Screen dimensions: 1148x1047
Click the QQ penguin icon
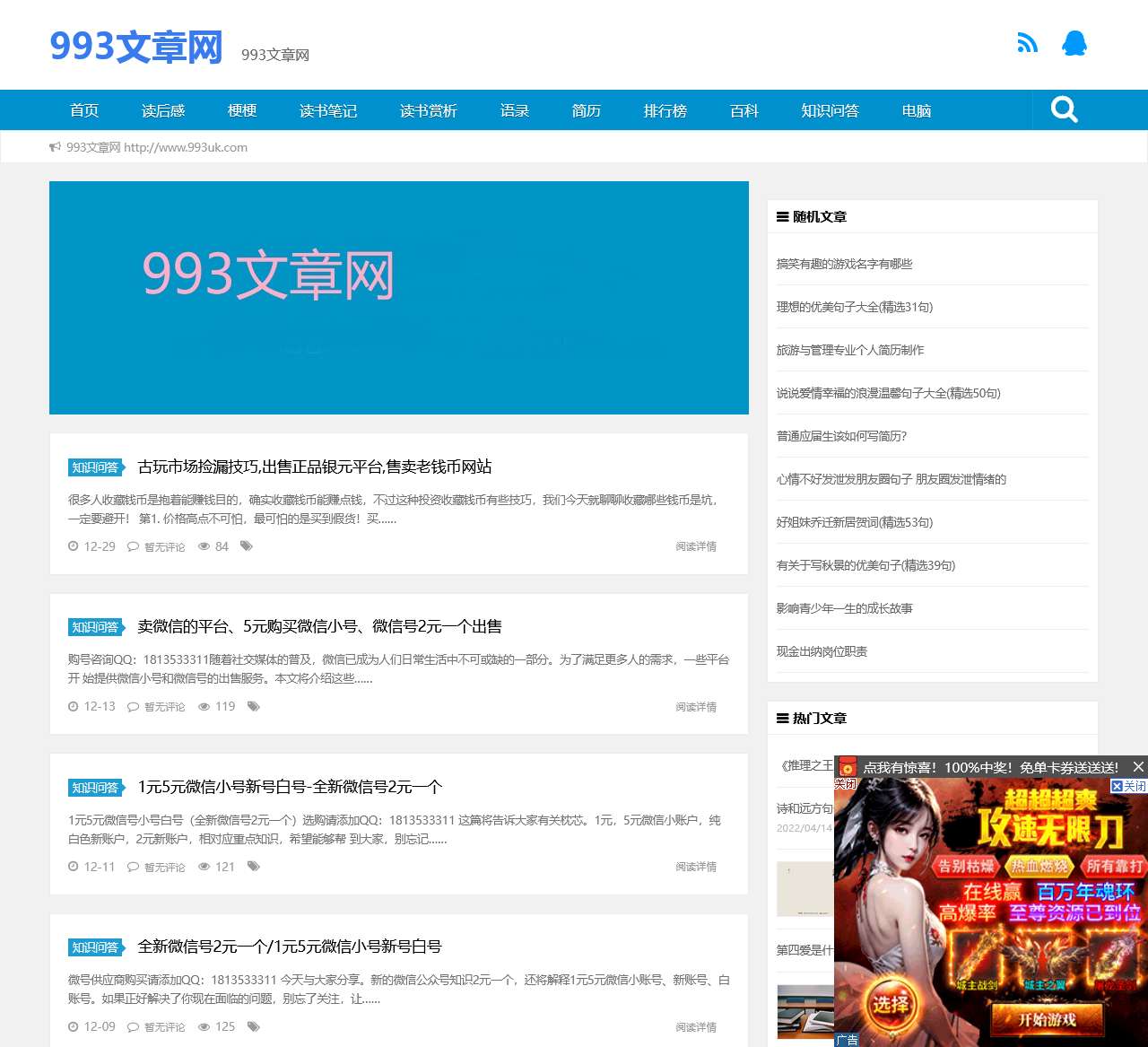click(x=1074, y=43)
